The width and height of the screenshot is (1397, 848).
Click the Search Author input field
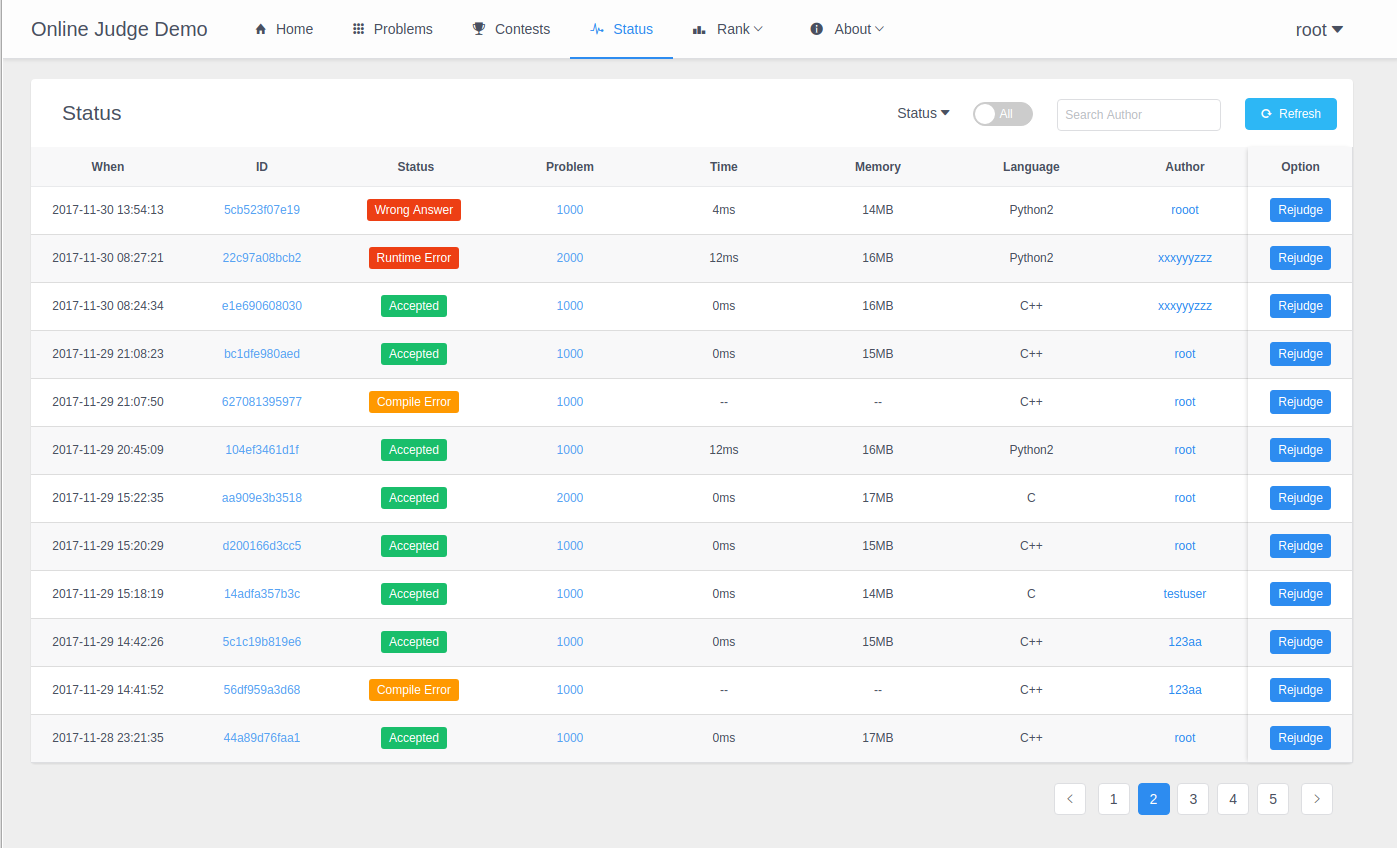pos(1138,114)
